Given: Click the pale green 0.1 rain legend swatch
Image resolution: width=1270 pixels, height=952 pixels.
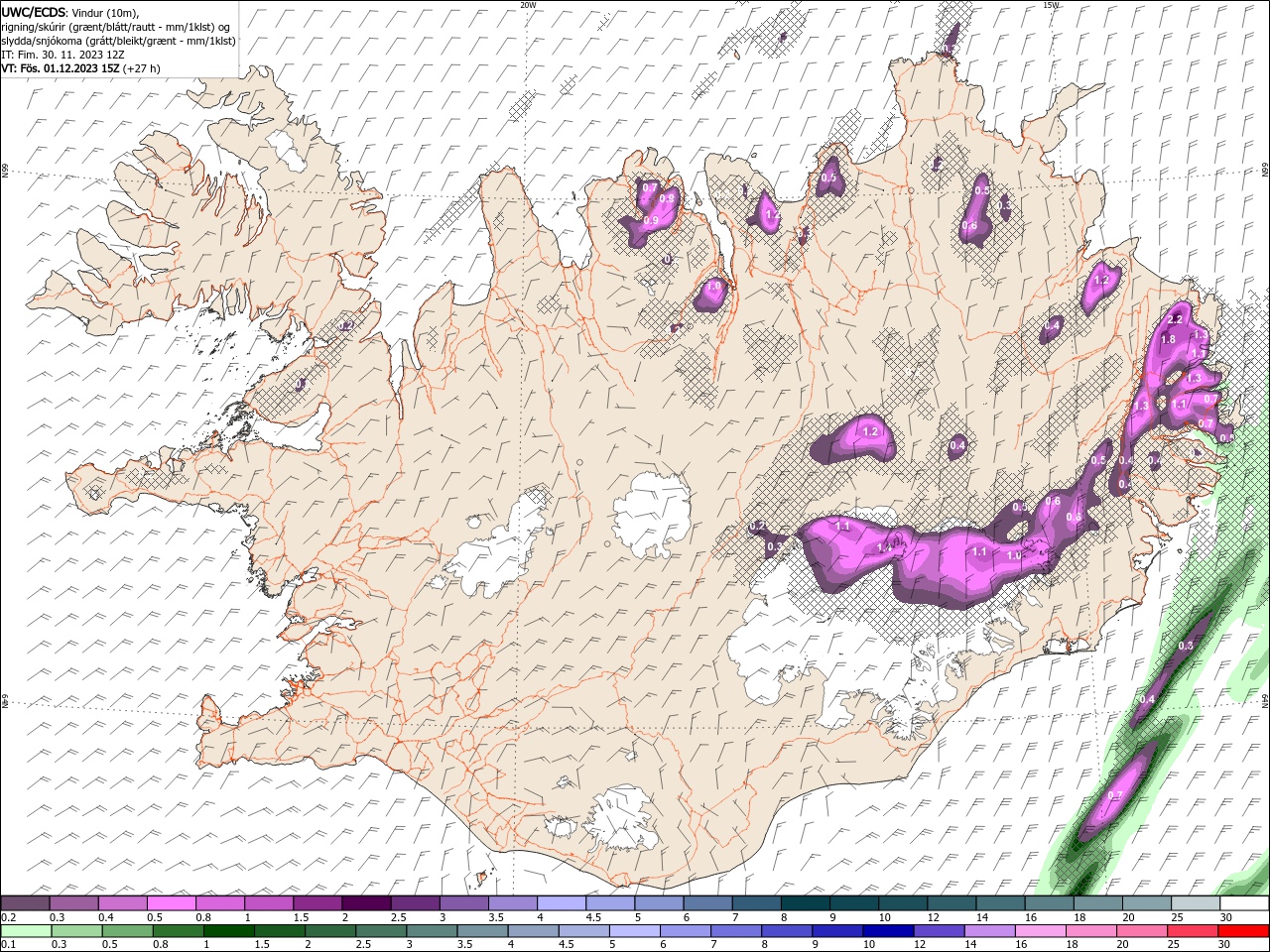Looking at the screenshot, I should [27, 931].
